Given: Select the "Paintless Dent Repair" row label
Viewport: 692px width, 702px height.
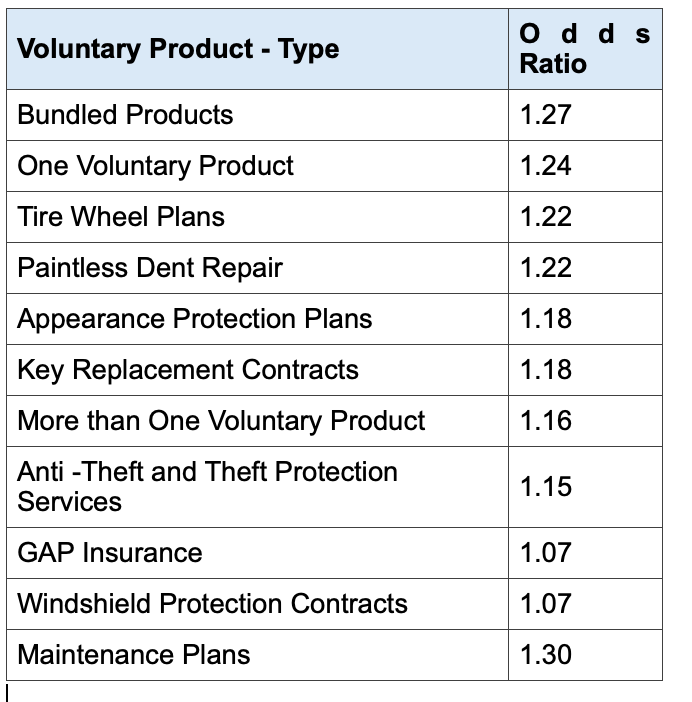Looking at the screenshot, I should coord(150,267).
